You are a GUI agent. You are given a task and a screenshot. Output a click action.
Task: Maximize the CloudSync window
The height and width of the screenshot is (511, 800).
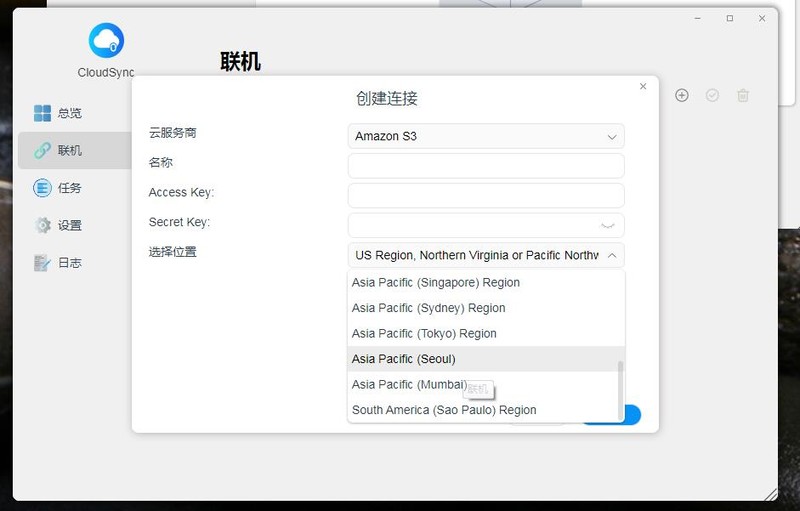730,18
